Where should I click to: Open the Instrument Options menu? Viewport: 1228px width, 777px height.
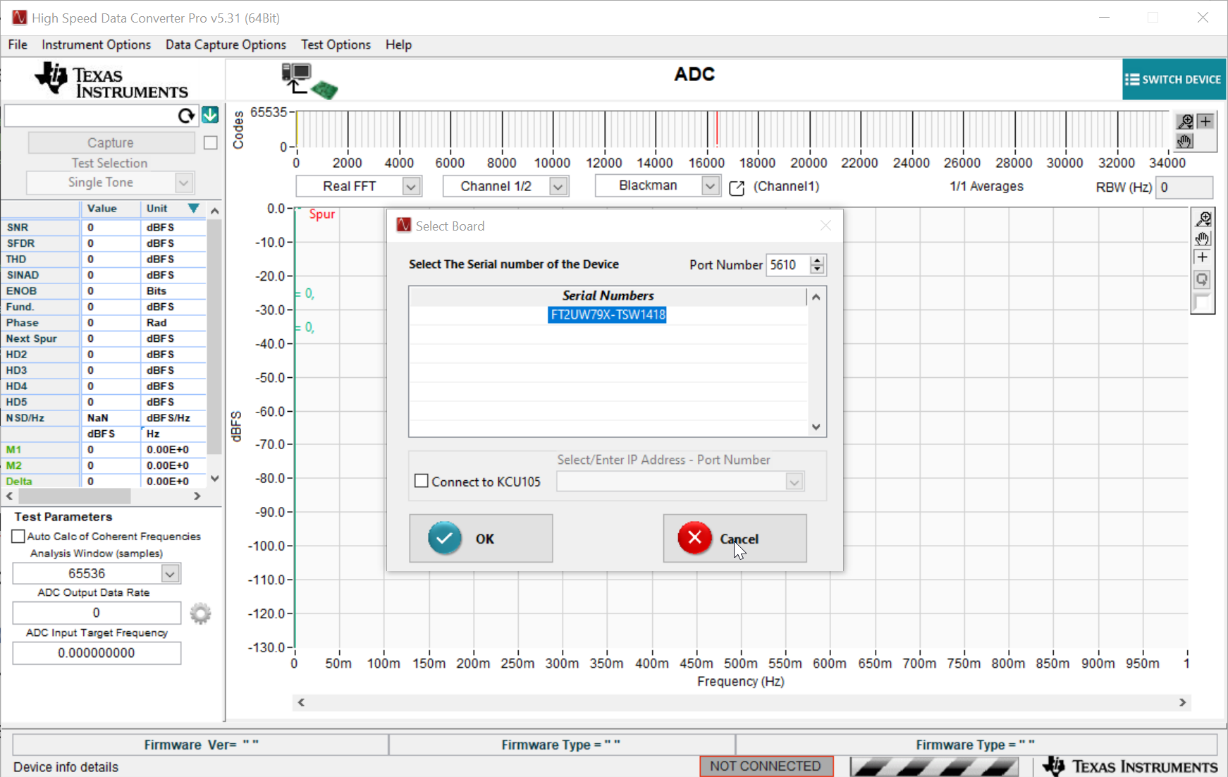[96, 45]
